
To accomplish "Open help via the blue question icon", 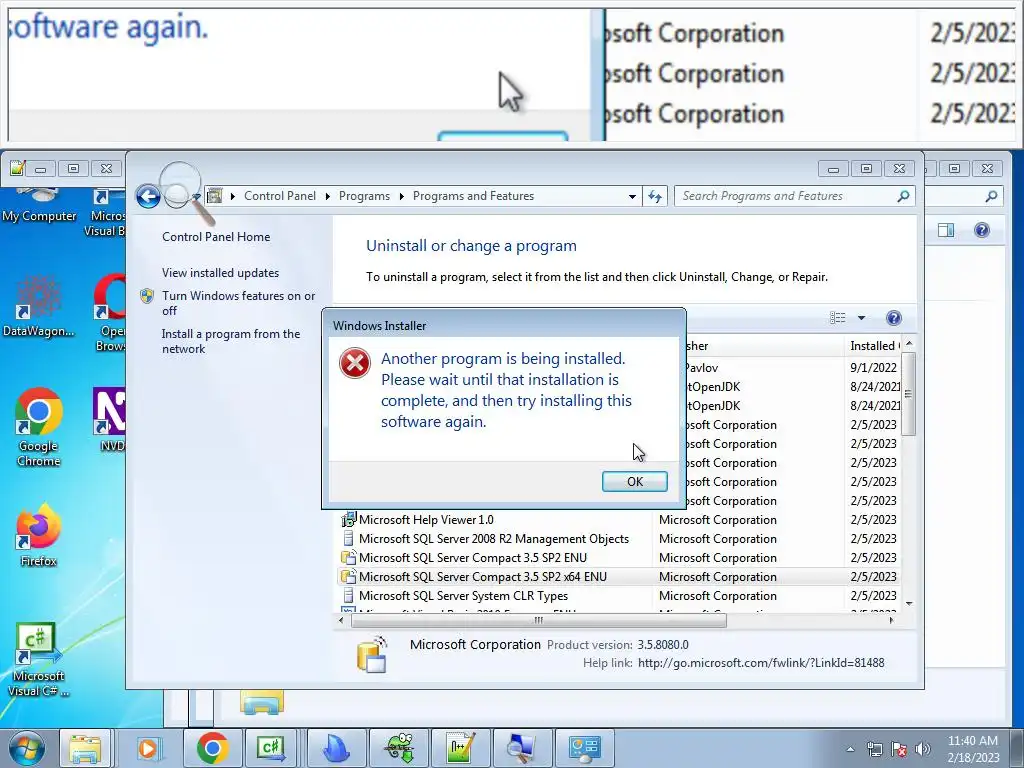I will pyautogui.click(x=893, y=318).
